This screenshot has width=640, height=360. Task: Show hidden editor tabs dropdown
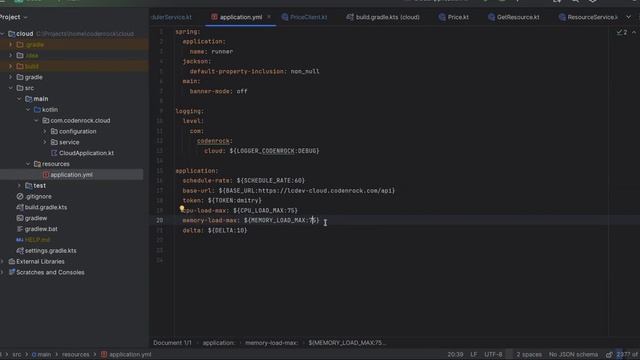point(629,17)
